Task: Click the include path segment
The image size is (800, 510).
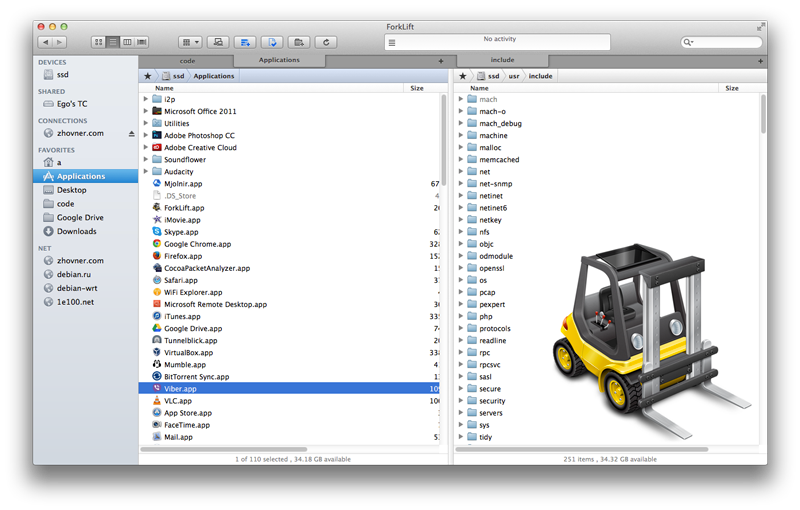Action: tap(540, 76)
